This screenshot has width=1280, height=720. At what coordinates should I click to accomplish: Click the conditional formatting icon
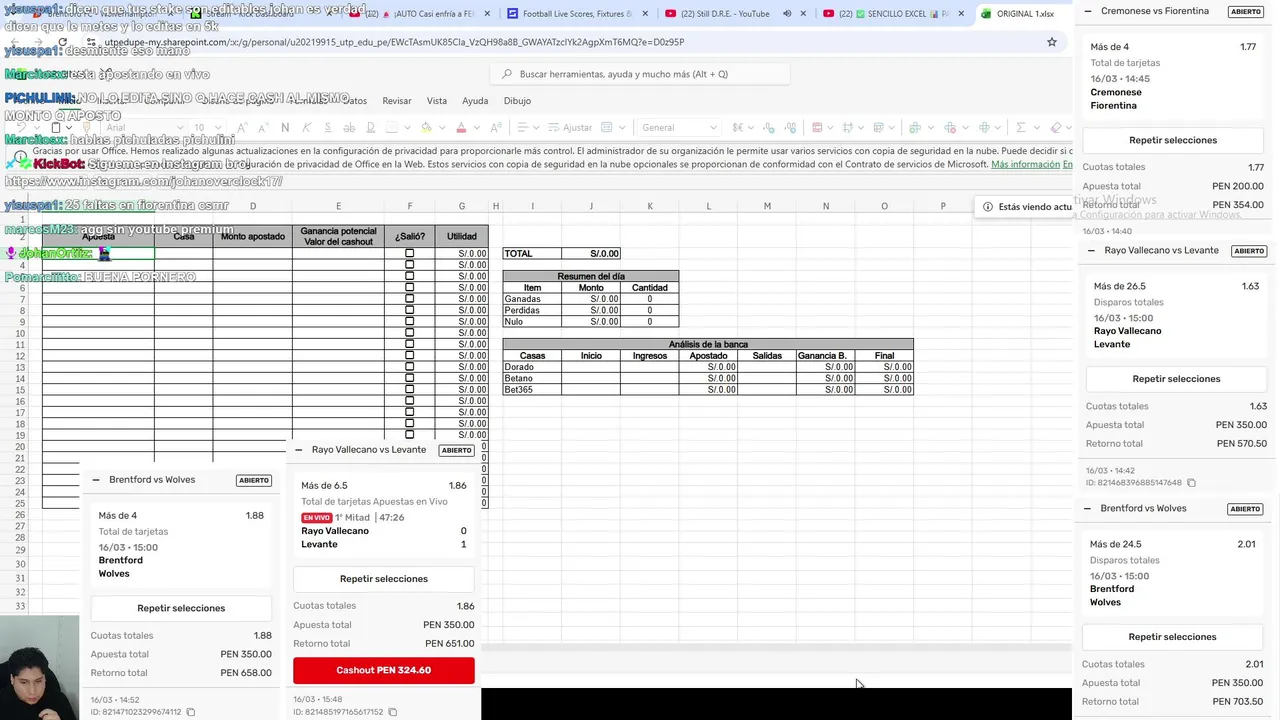click(x=817, y=127)
